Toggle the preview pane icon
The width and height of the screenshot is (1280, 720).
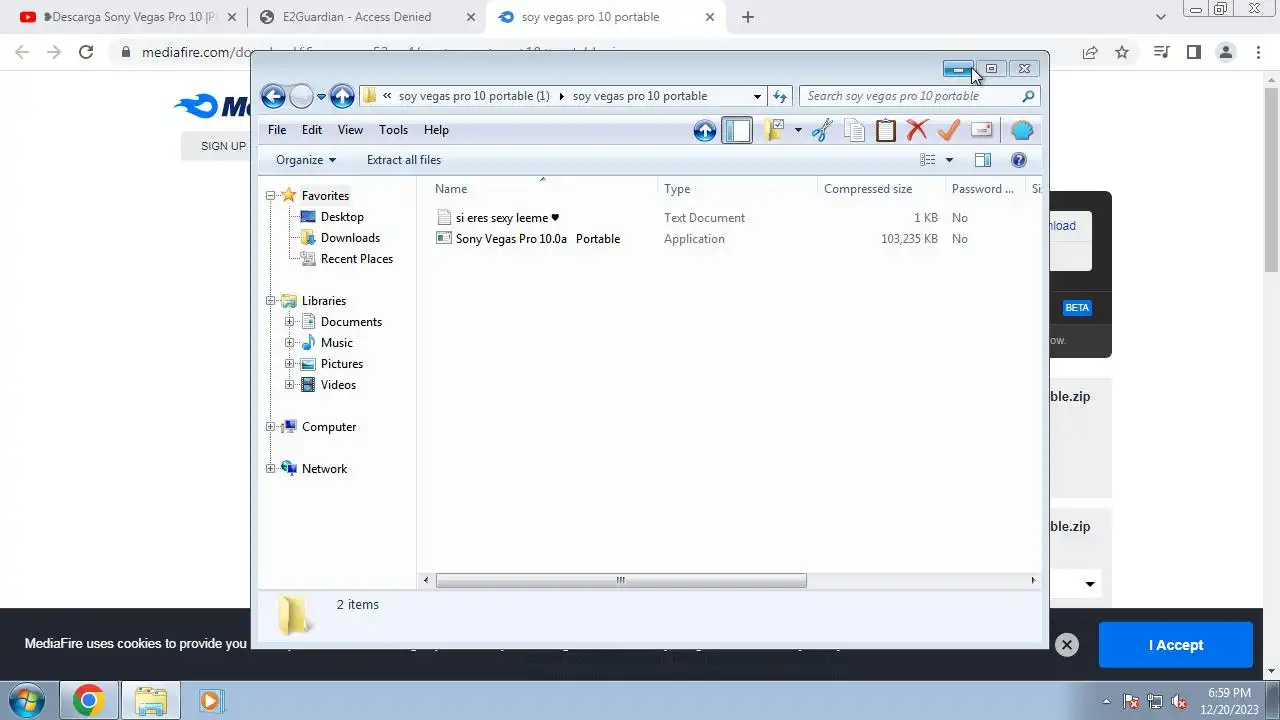click(983, 160)
